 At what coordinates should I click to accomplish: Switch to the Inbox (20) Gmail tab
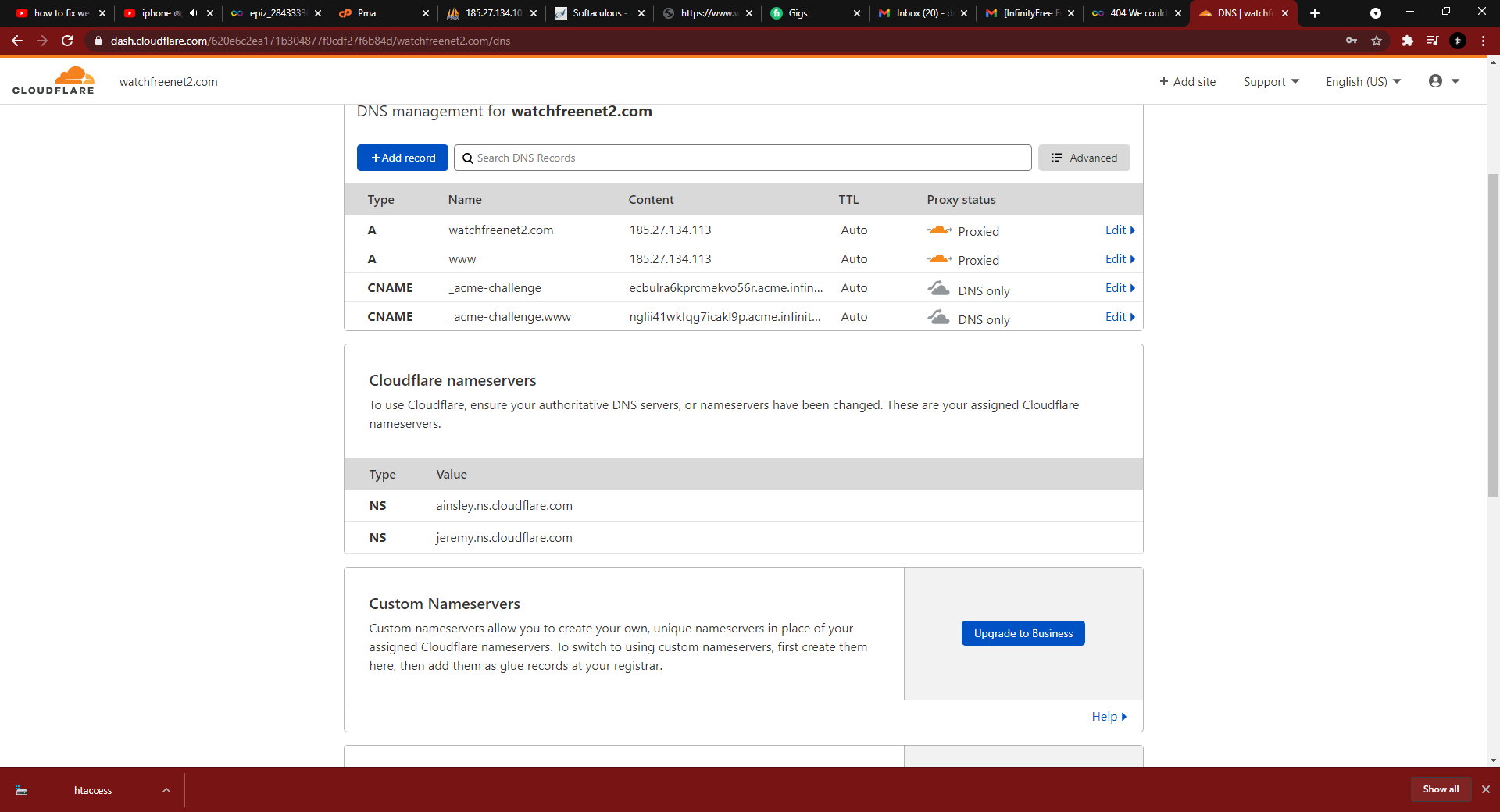click(x=922, y=13)
